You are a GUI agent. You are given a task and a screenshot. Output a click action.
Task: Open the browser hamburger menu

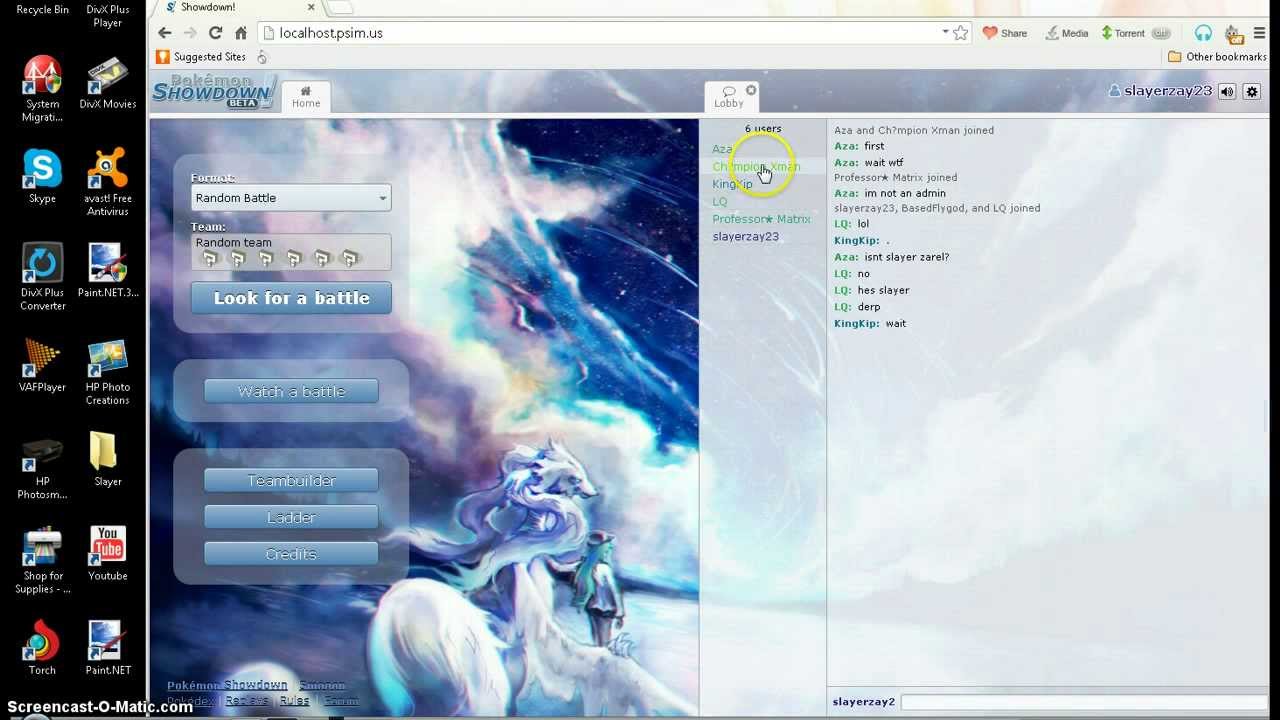(1259, 33)
